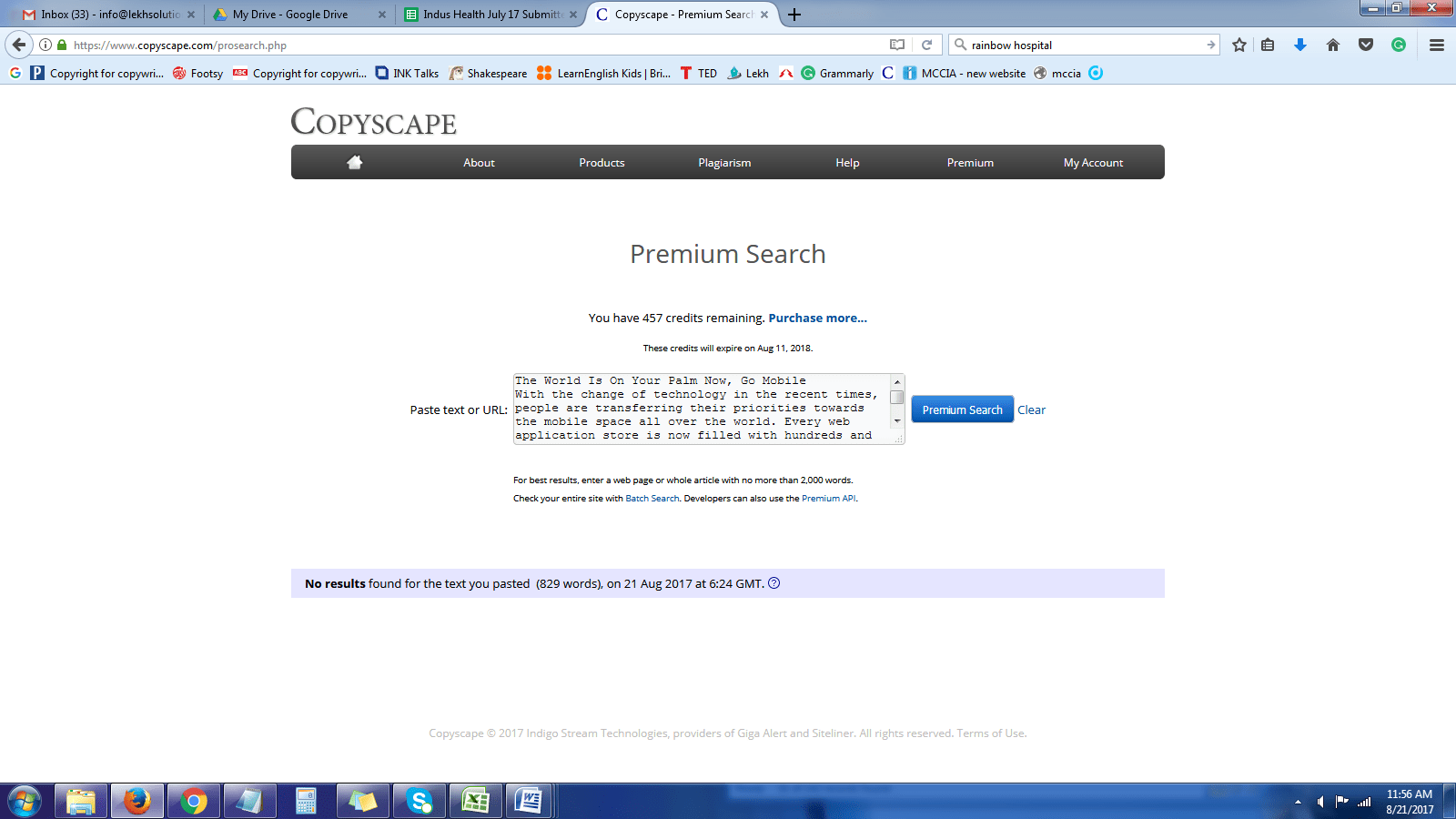This screenshot has height=819, width=1456.
Task: Open the TED bookmark
Action: click(x=699, y=73)
